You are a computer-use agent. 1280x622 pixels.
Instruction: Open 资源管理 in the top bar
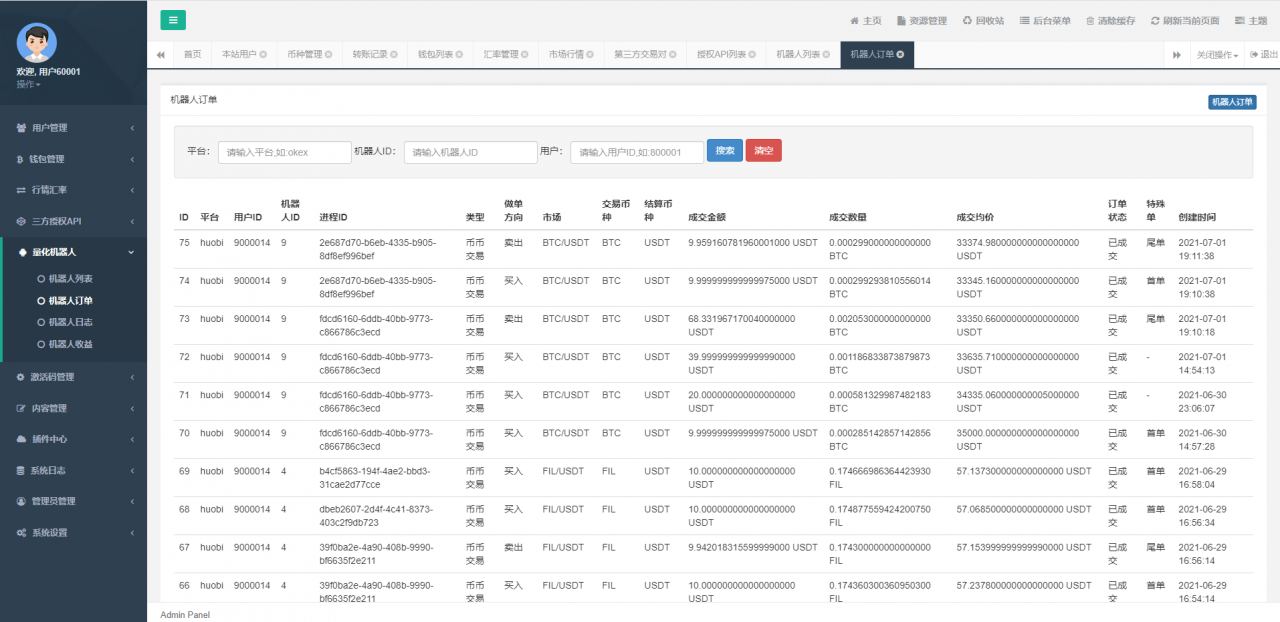tap(921, 21)
